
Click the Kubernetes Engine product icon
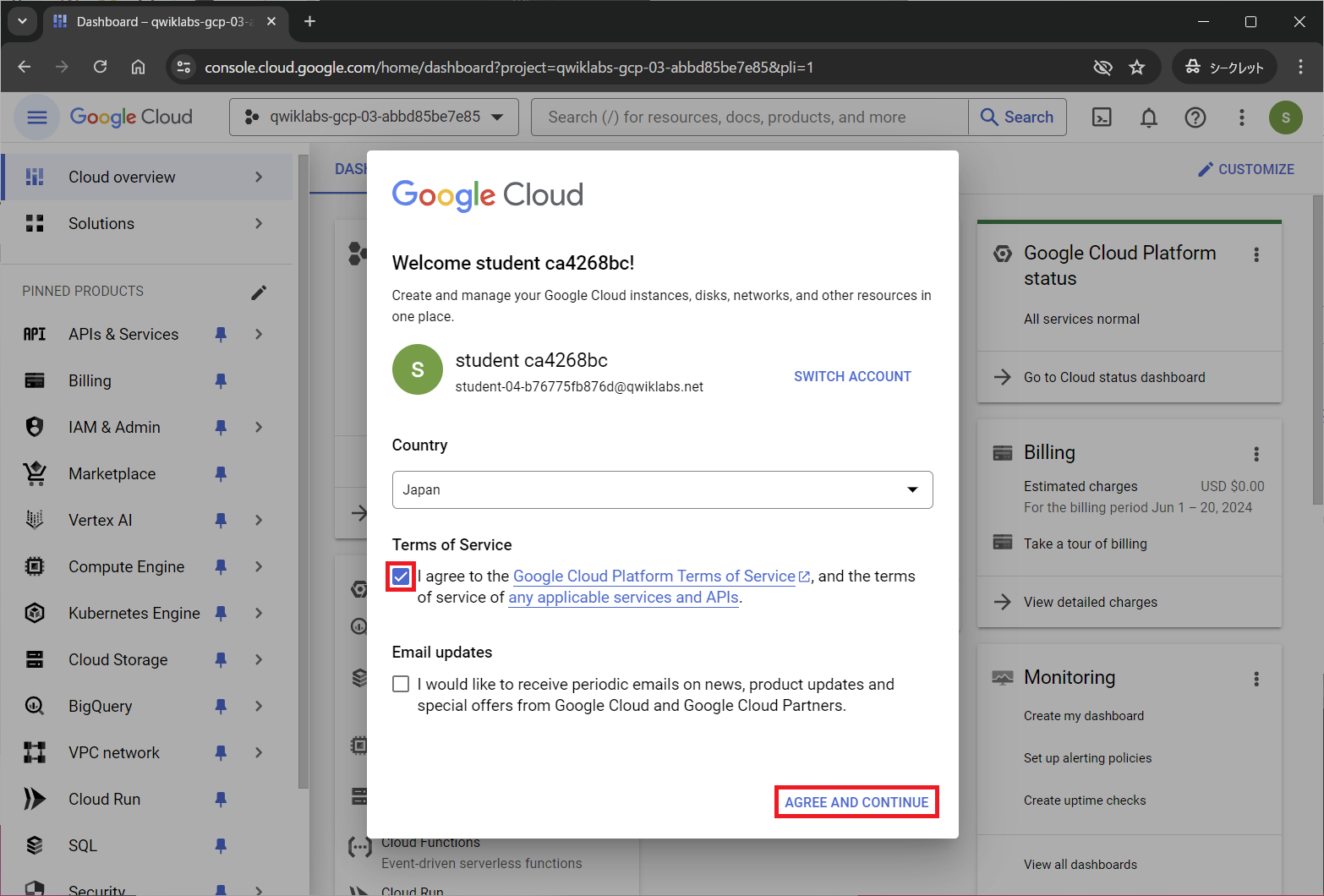[x=35, y=613]
